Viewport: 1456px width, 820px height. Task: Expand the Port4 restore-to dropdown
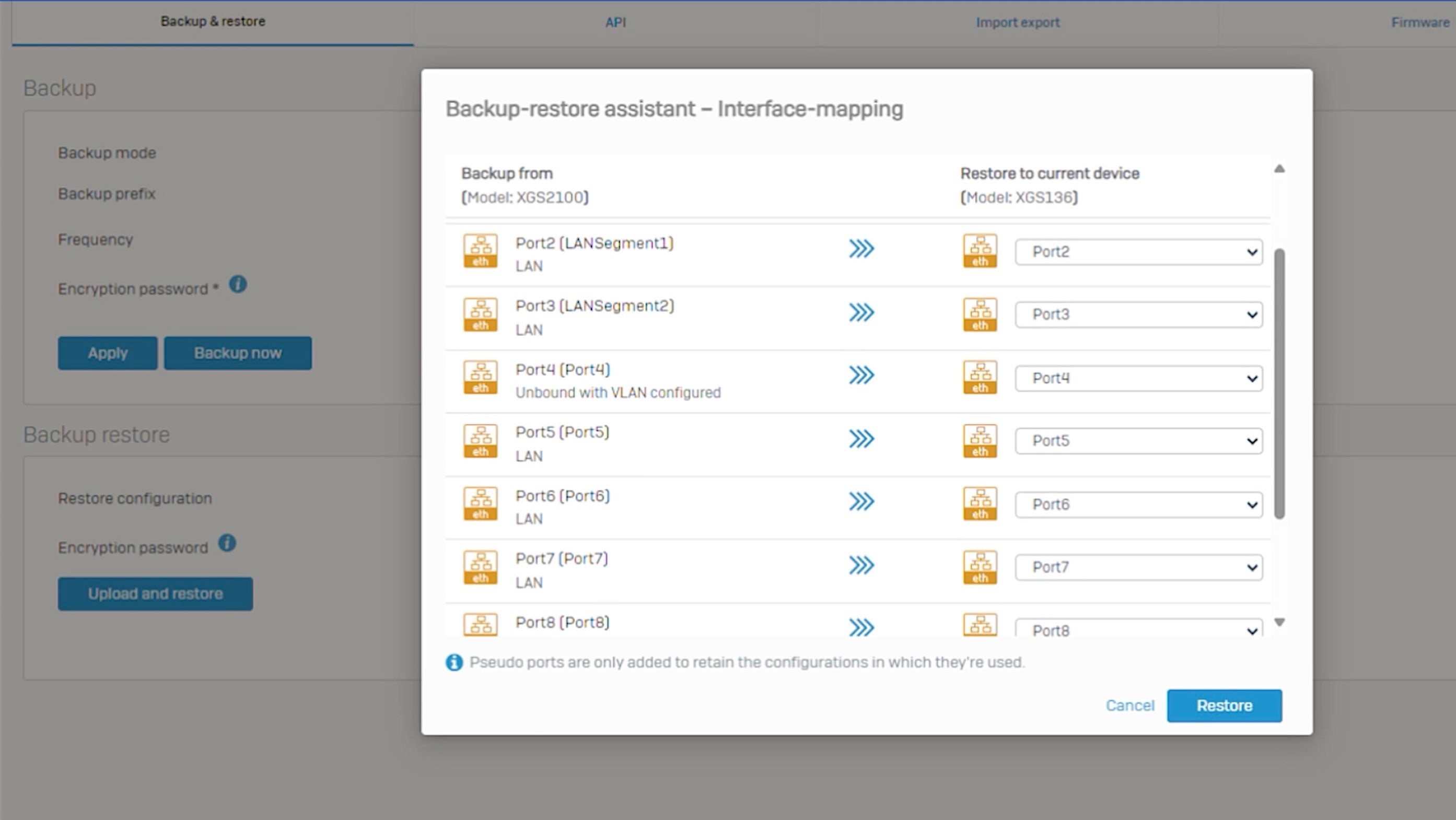click(x=1138, y=378)
